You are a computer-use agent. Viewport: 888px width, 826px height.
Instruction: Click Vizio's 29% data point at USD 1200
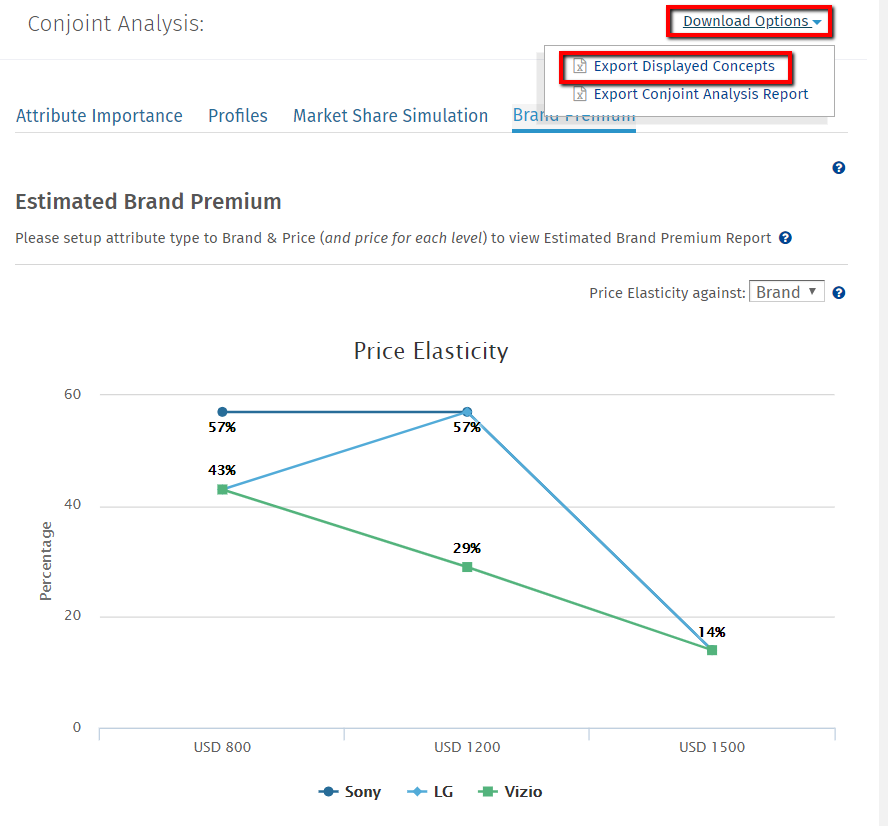[467, 567]
